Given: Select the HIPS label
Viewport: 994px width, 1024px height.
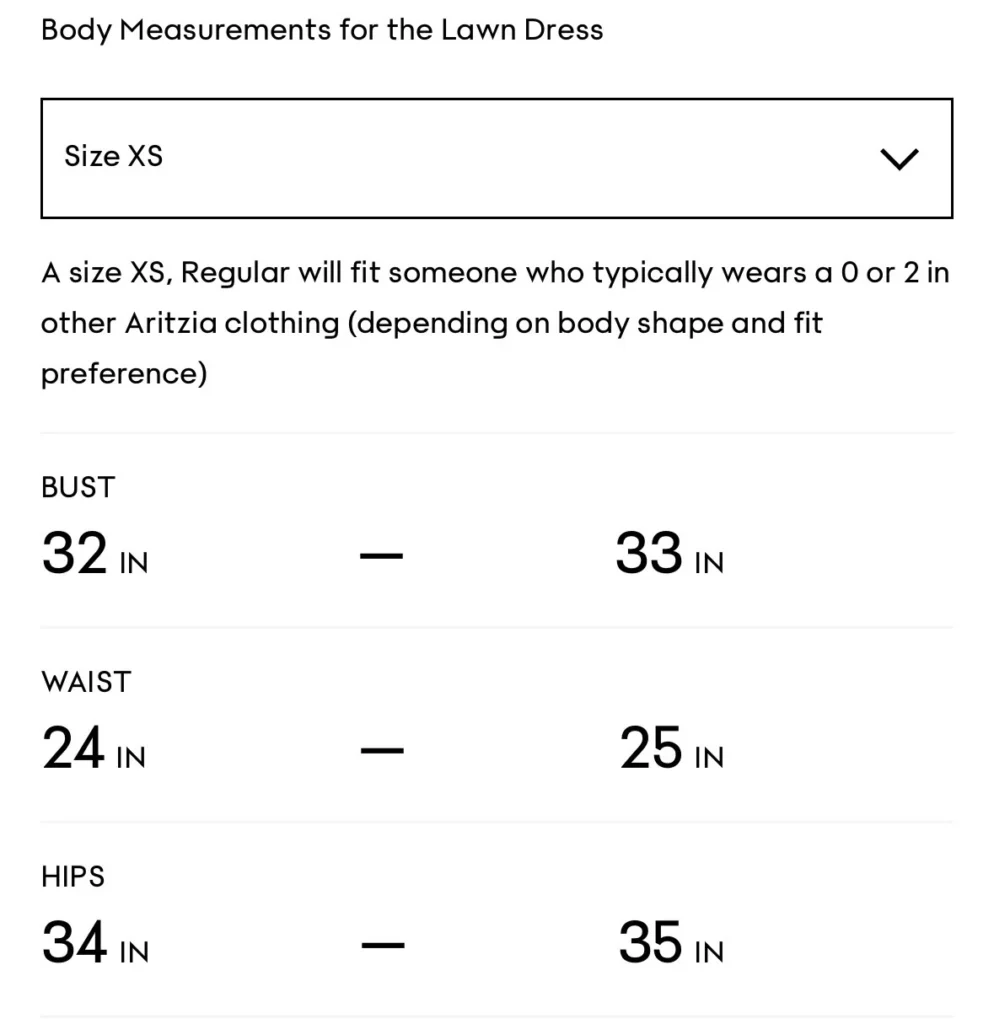Looking at the screenshot, I should tap(72, 876).
